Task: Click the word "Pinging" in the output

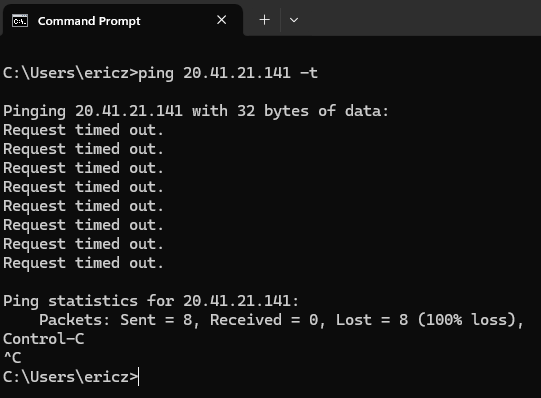Action: coord(34,112)
